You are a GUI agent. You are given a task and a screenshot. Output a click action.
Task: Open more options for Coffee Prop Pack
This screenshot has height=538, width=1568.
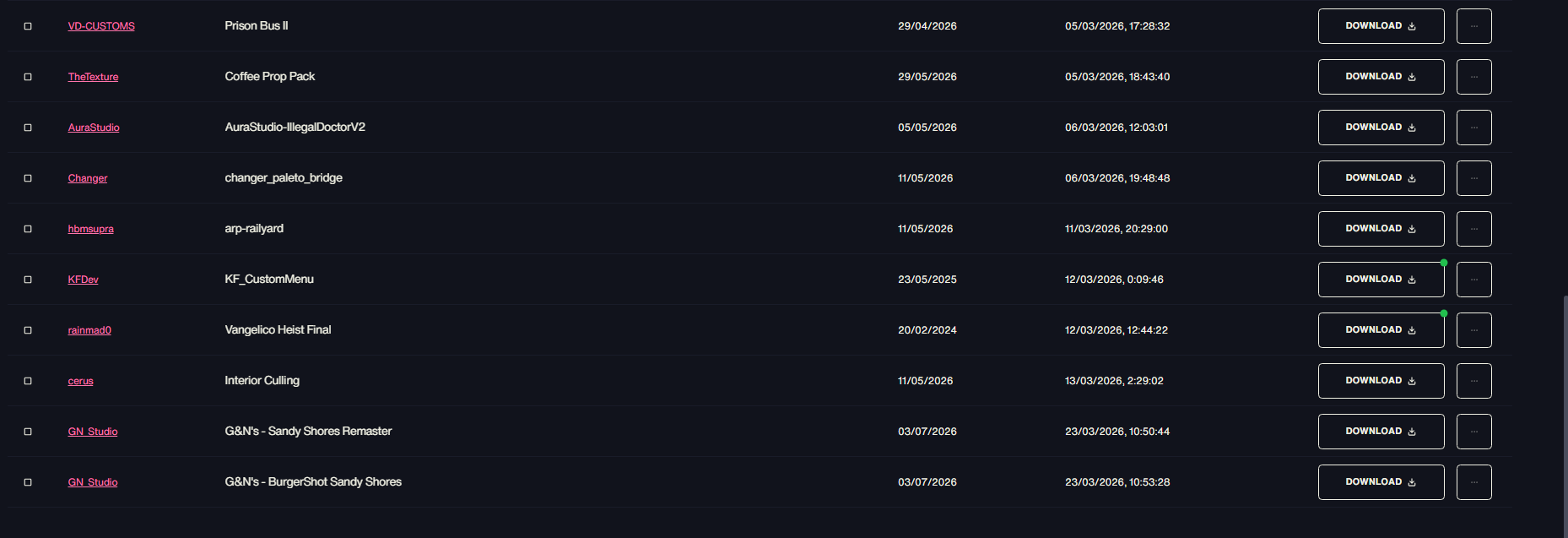1473,77
